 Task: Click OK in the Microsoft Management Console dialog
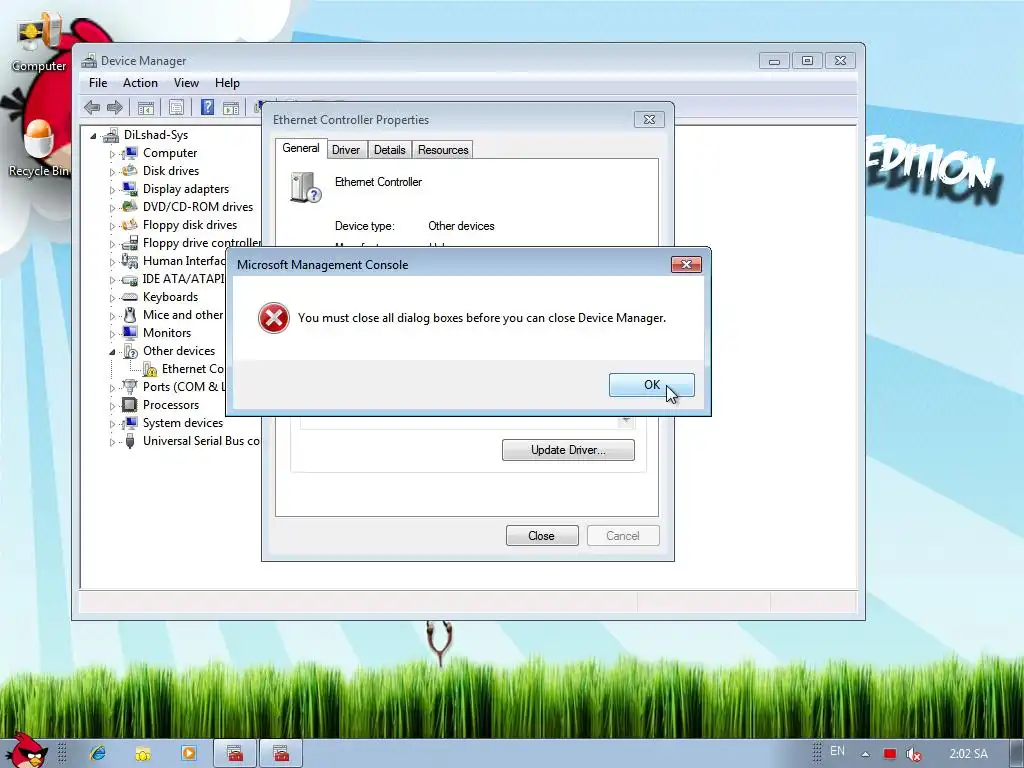[651, 385]
